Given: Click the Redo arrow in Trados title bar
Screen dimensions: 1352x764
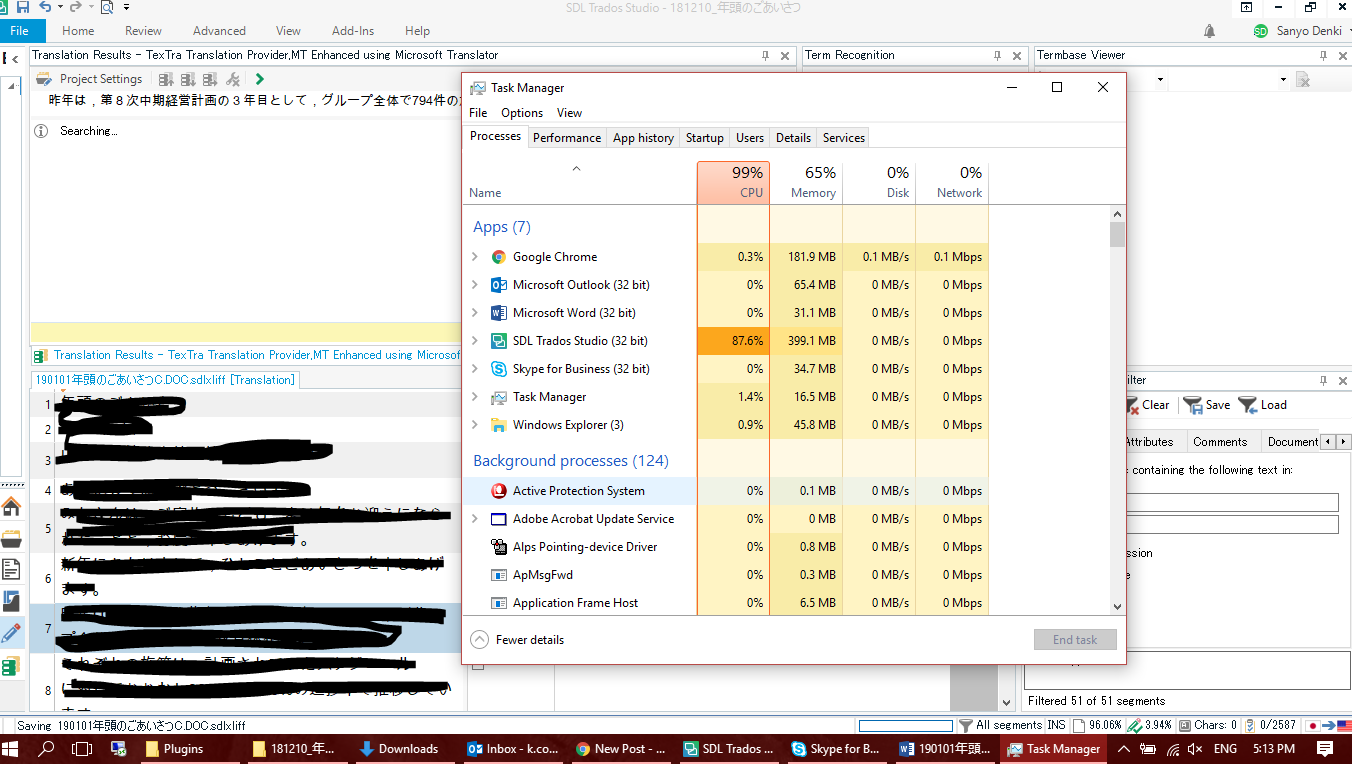Looking at the screenshot, I should point(75,7).
